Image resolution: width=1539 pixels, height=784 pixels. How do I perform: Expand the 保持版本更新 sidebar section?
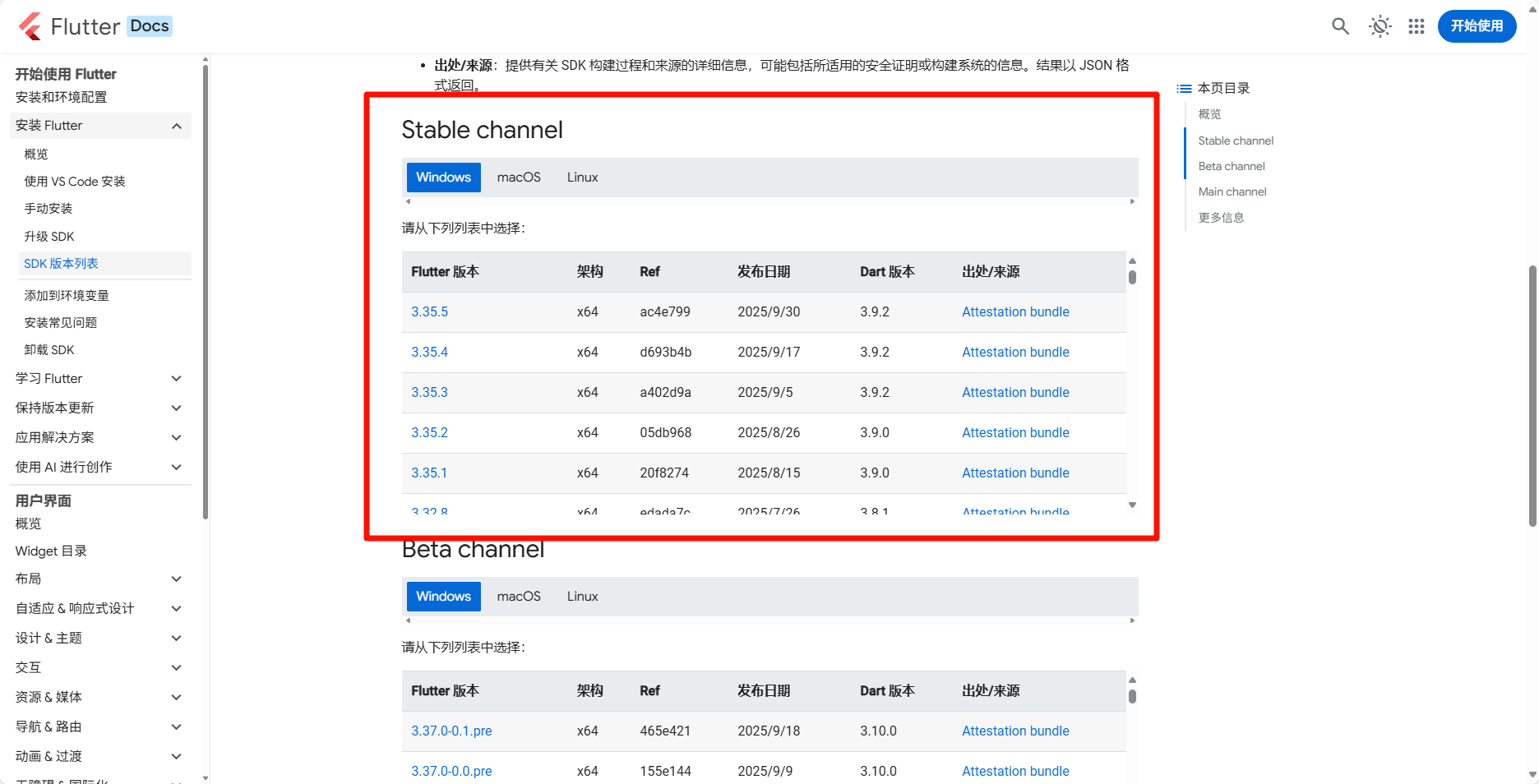coord(176,408)
